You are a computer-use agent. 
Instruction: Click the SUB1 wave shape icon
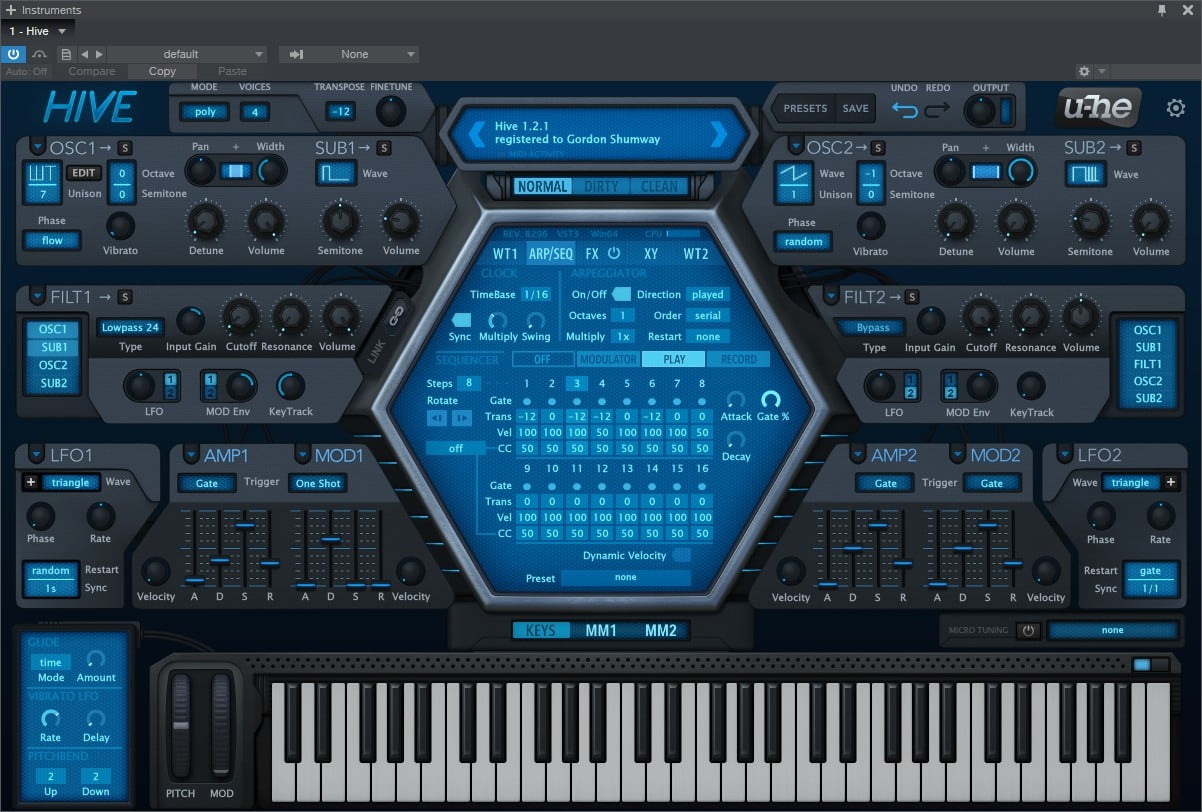[335, 173]
